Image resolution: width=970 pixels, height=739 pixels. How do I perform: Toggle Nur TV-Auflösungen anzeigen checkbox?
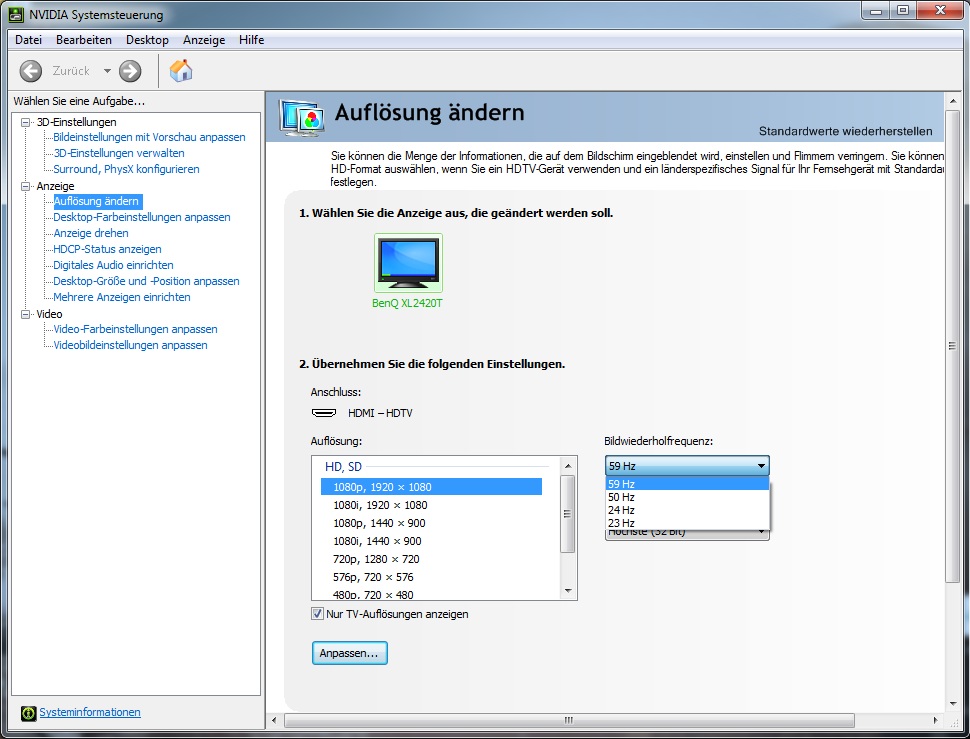click(x=317, y=614)
